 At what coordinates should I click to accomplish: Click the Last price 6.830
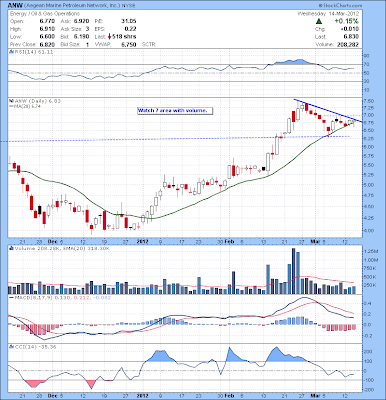point(352,37)
